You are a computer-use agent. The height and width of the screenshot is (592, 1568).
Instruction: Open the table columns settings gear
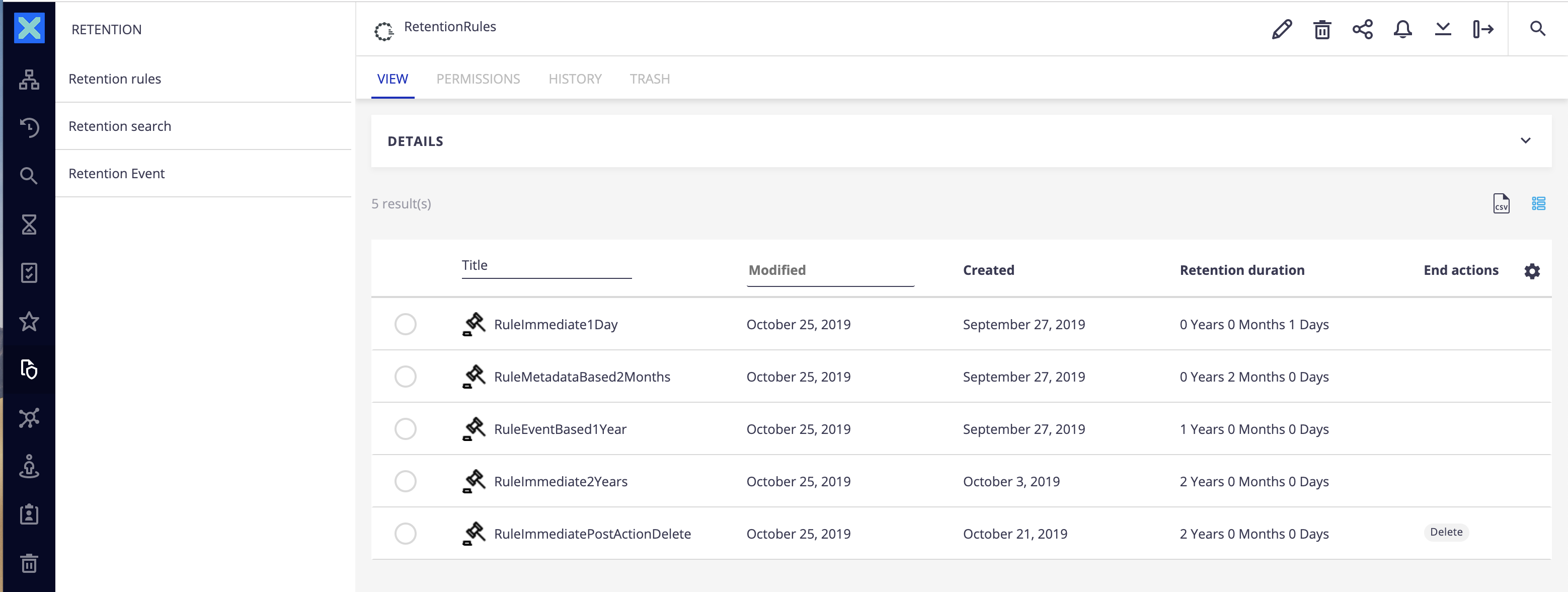pos(1531,271)
